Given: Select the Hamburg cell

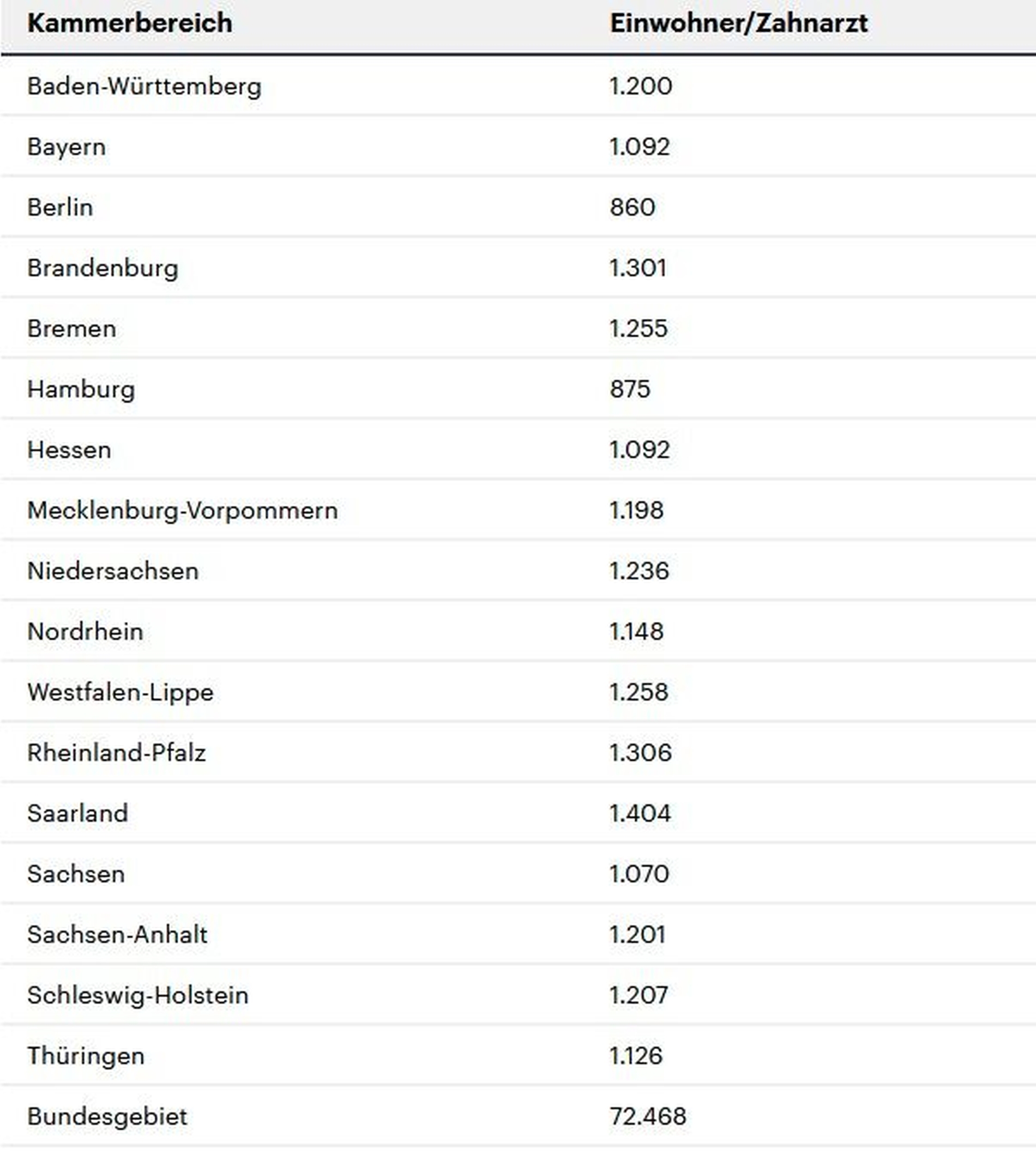Looking at the screenshot, I should click(81, 390).
